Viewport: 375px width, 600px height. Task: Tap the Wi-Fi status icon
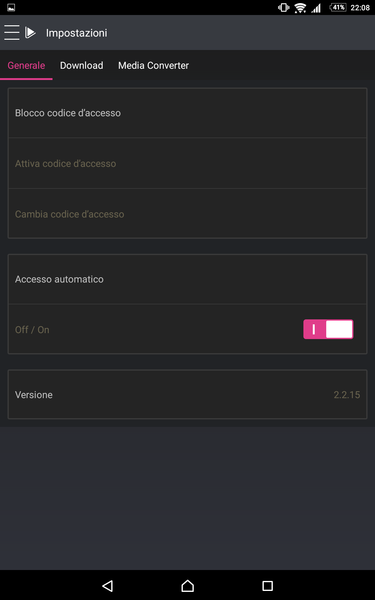coord(300,8)
